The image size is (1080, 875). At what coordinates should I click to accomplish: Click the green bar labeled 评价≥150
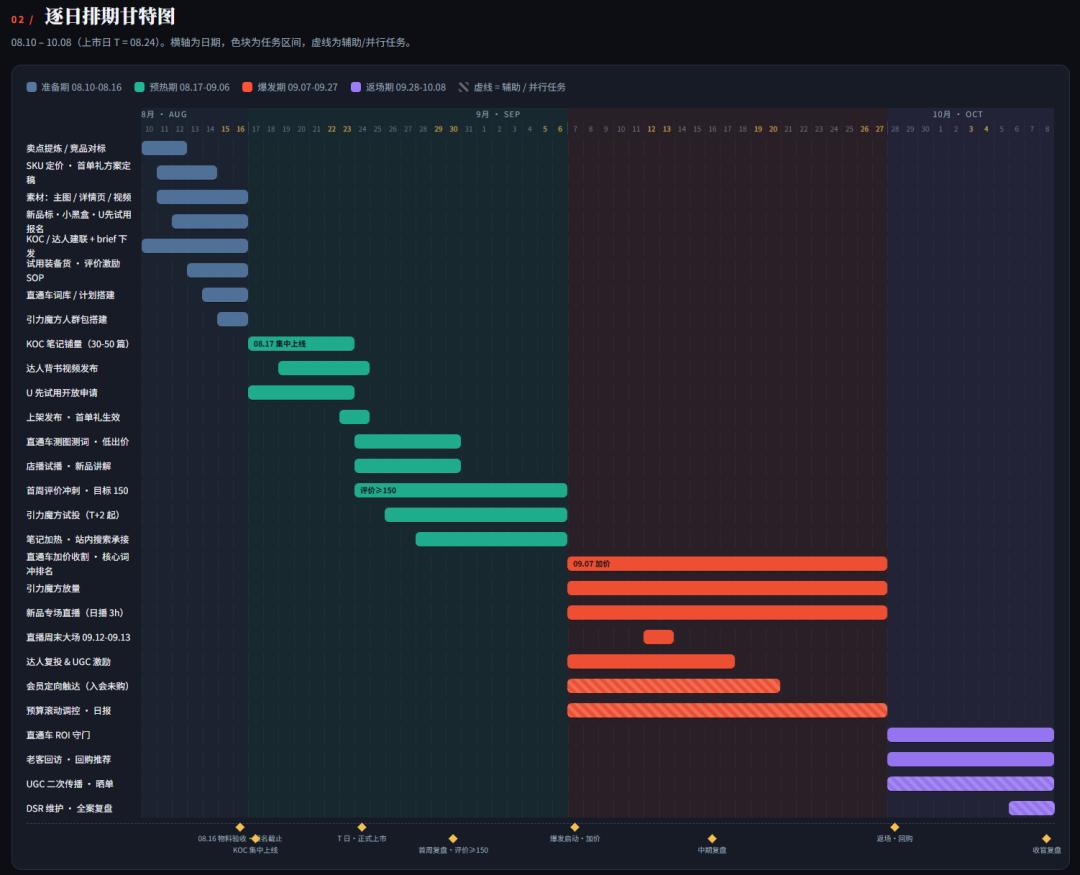click(461, 491)
